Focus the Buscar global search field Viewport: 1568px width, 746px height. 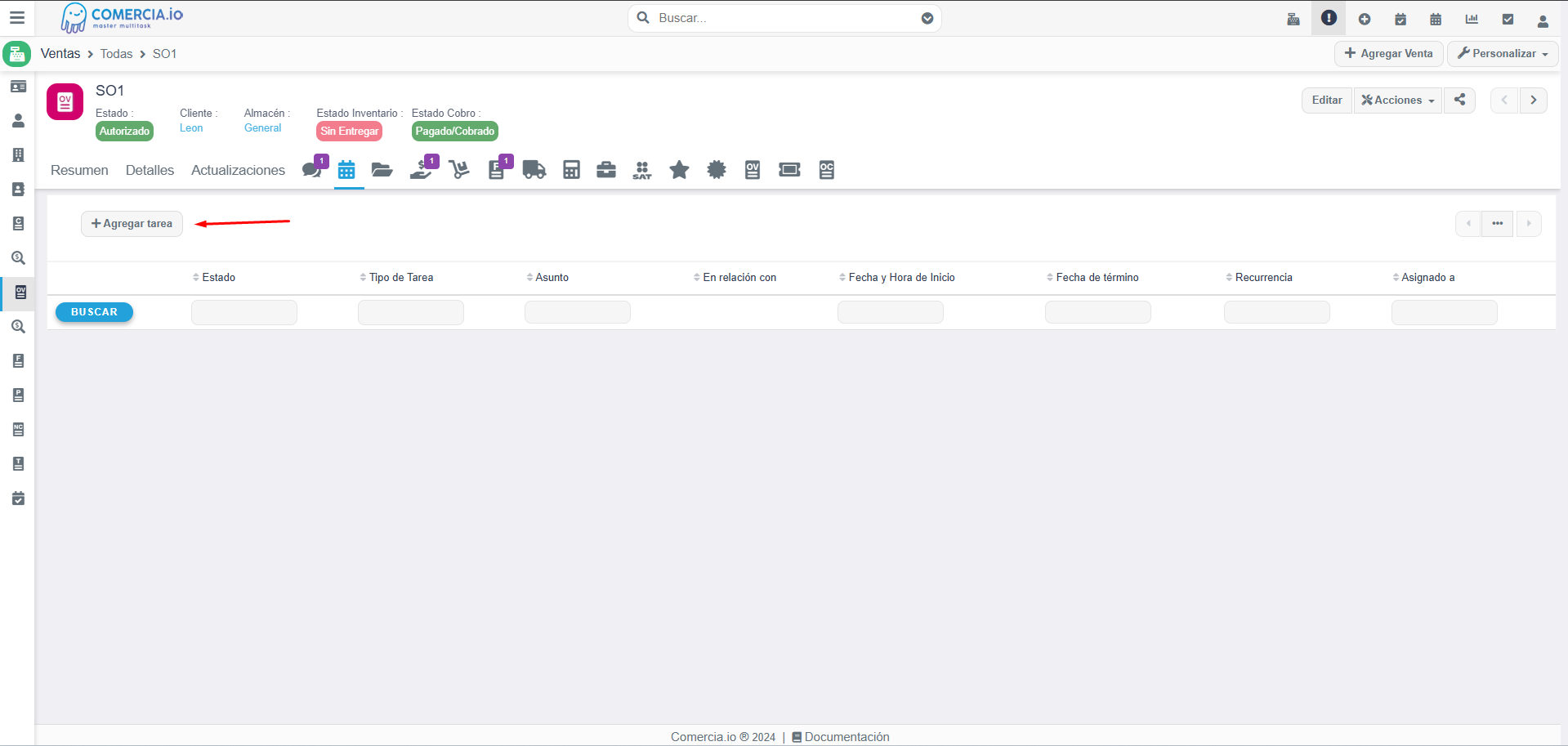[x=784, y=18]
